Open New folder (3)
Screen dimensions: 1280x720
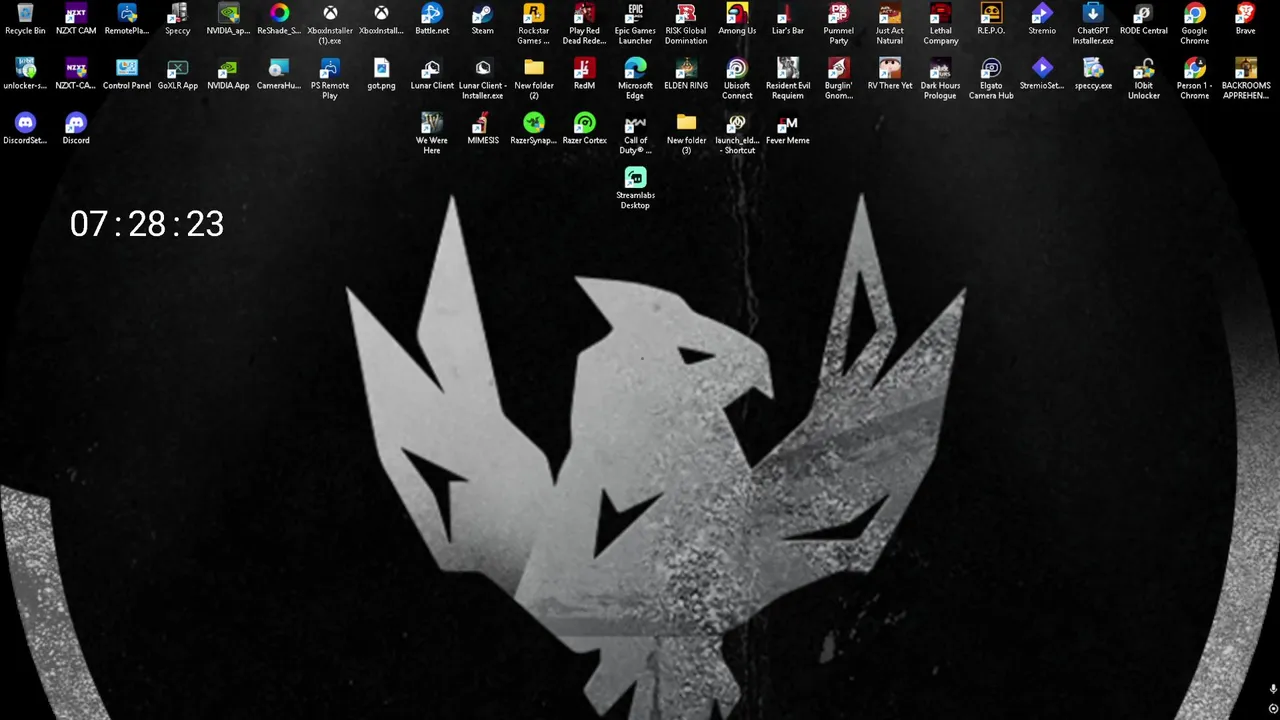coord(686,134)
